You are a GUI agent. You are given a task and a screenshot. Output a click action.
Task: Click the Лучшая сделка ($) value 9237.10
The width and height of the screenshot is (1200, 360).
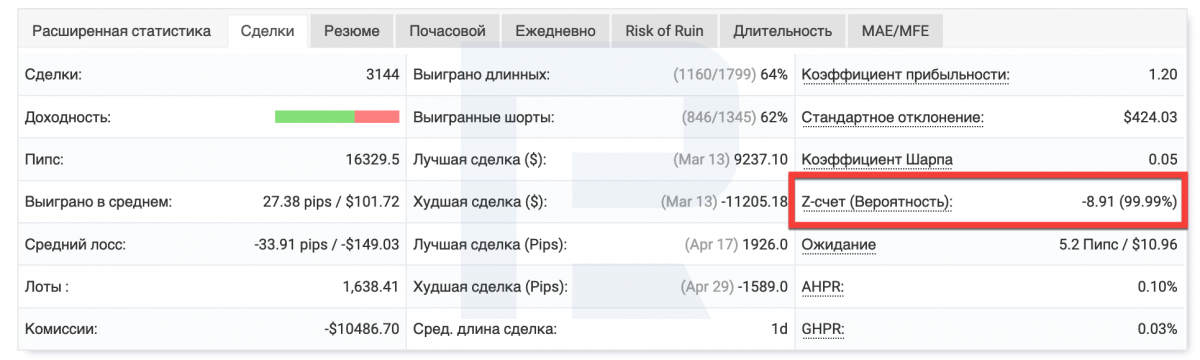click(760, 160)
